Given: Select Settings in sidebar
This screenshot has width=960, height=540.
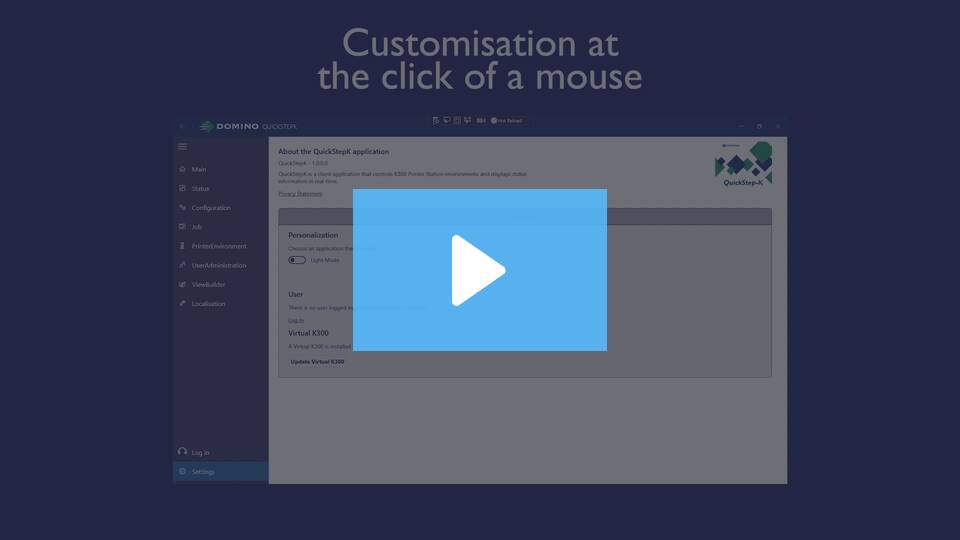Looking at the screenshot, I should point(220,471).
